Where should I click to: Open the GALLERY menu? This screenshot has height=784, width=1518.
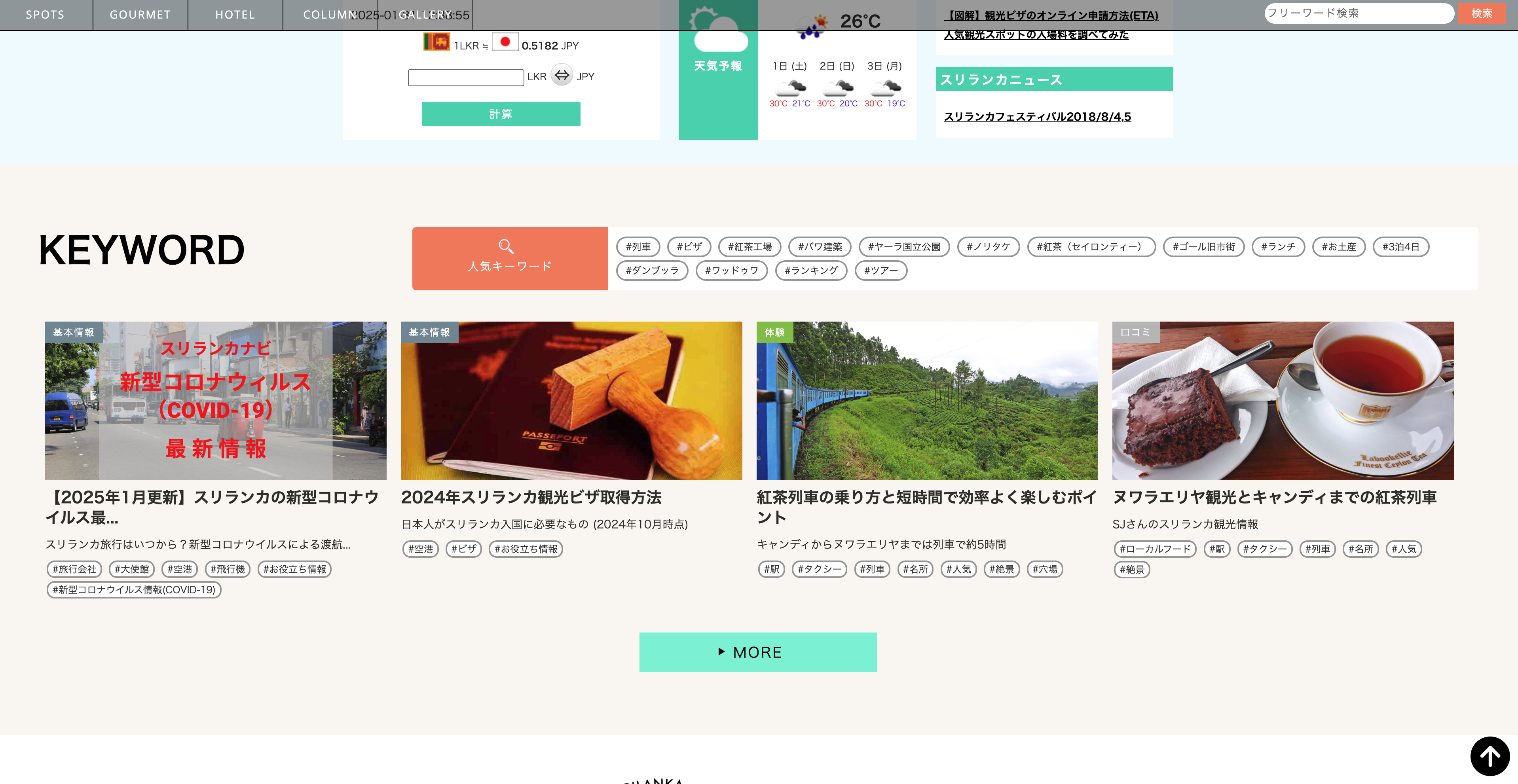pos(425,15)
